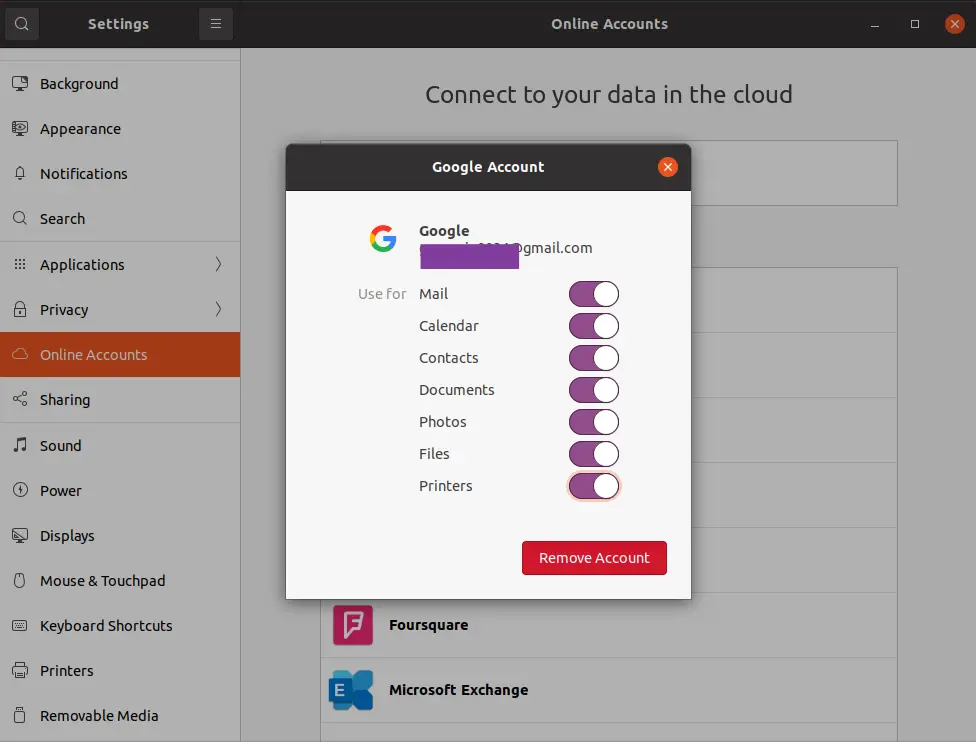Open the hamburger menu beside Settings title
This screenshot has height=742, width=976.
216,24
